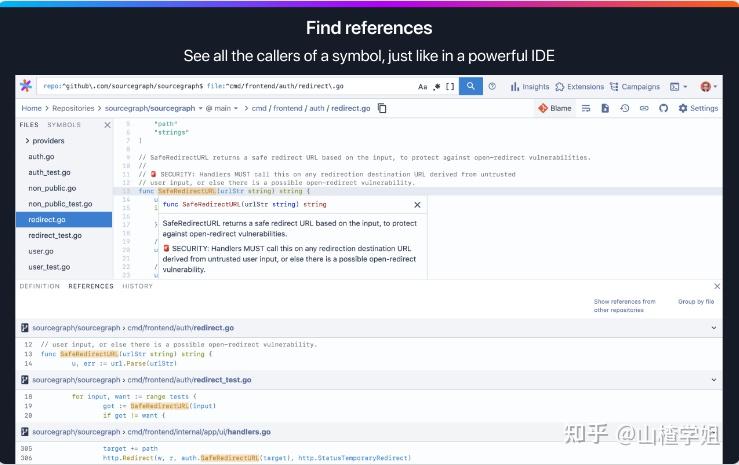Image resolution: width=739 pixels, height=465 pixels.
Task: Switch to HISTORY panel tab
Action: point(137,286)
